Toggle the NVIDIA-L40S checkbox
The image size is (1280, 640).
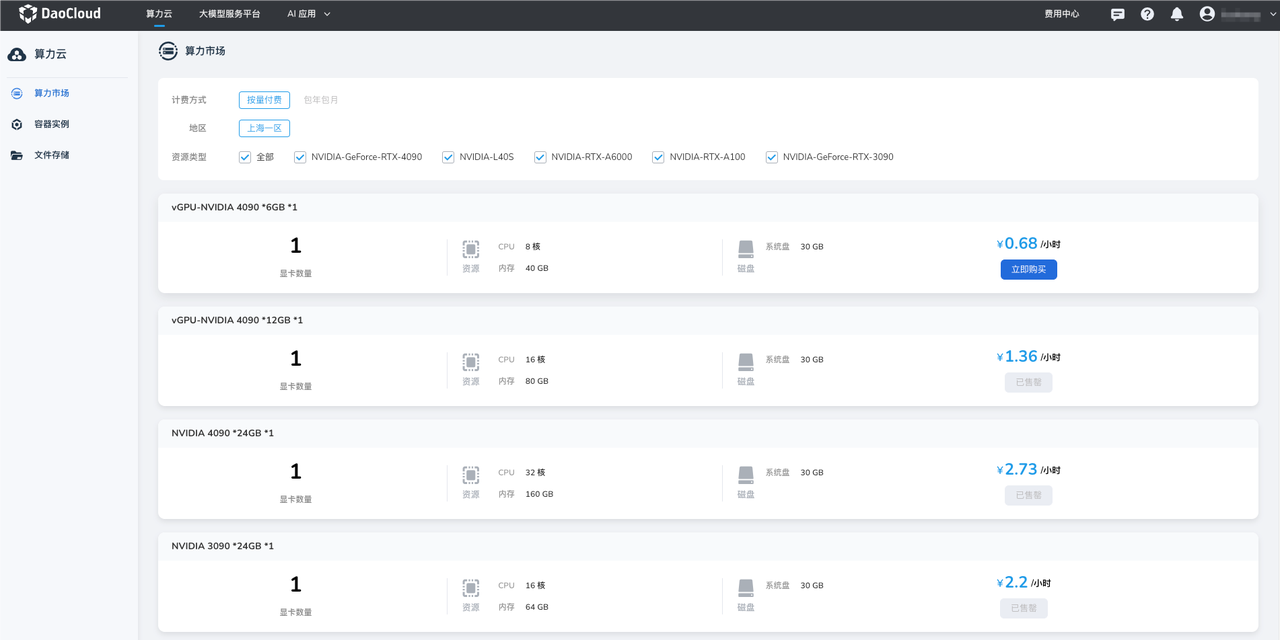(448, 157)
